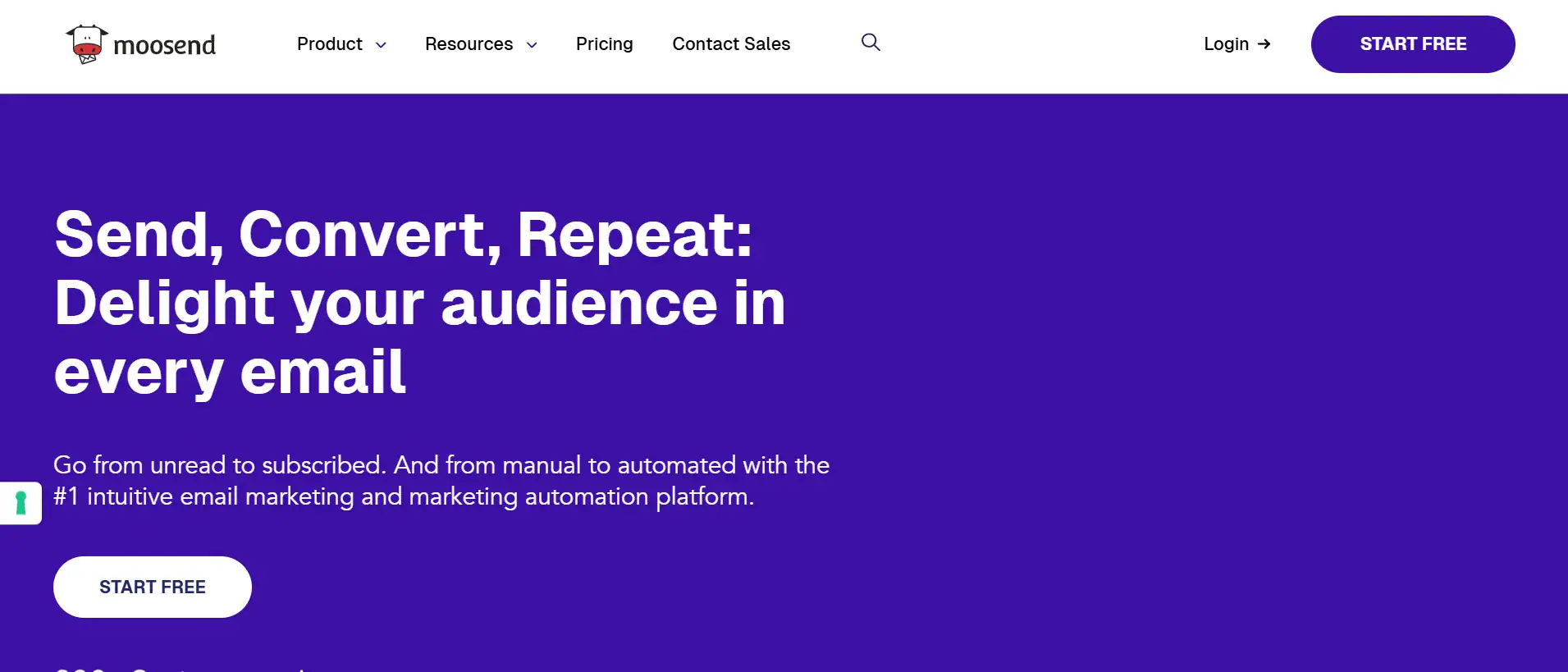The height and width of the screenshot is (672, 1568).
Task: Expand the Resources dropdown chevron
Action: tap(532, 45)
